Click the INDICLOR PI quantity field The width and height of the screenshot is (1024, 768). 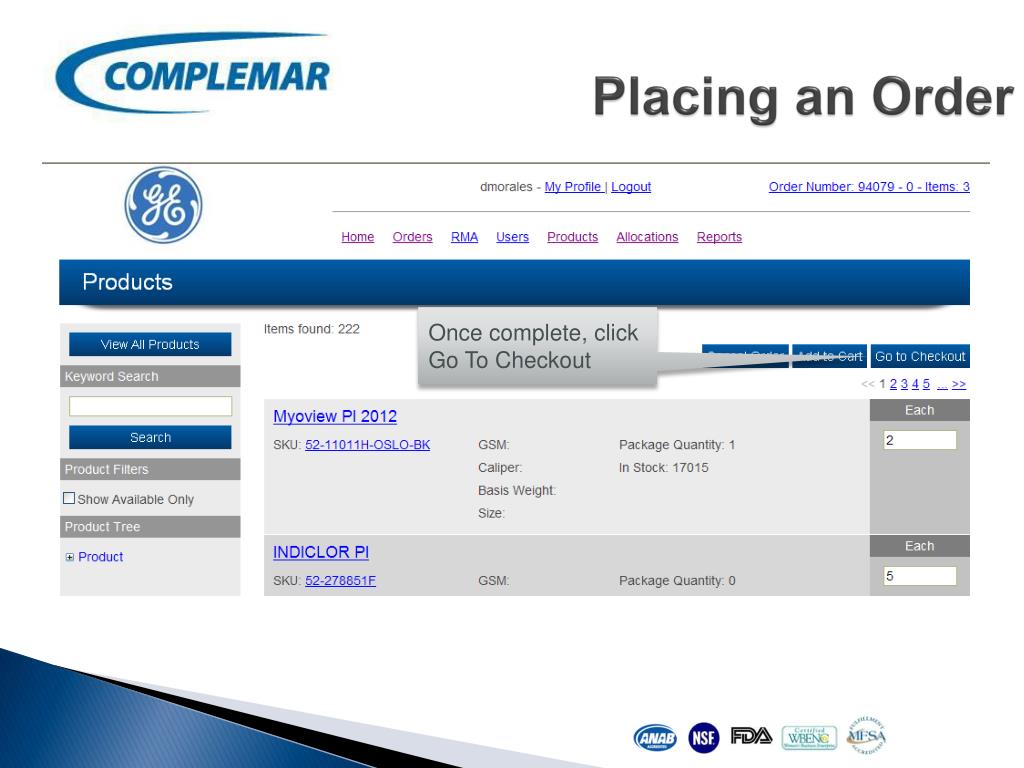coord(920,576)
